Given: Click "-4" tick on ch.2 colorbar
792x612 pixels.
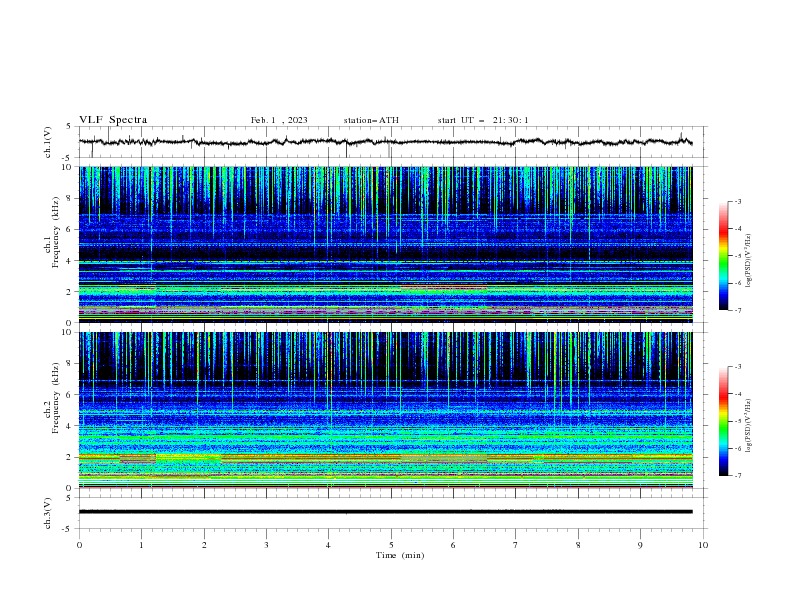Looking at the screenshot, I should coord(737,394).
